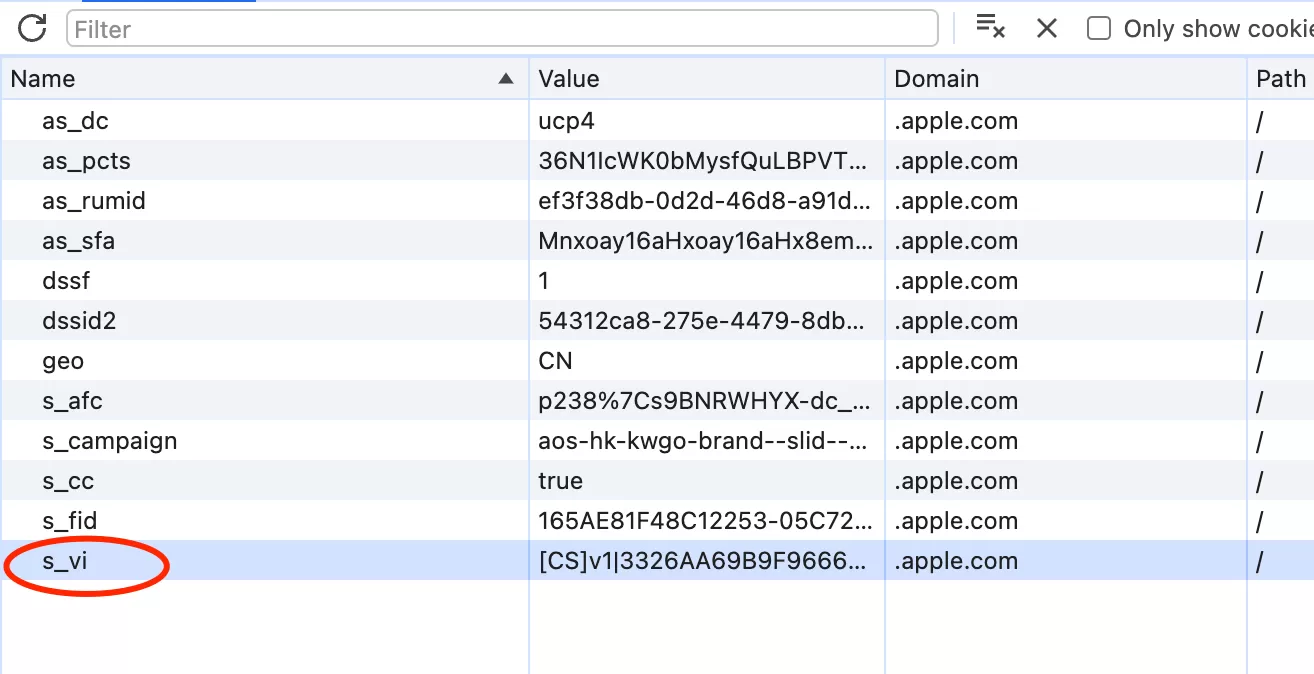Image resolution: width=1314 pixels, height=674 pixels.
Task: Sort by the Name column header
Action: (264, 79)
